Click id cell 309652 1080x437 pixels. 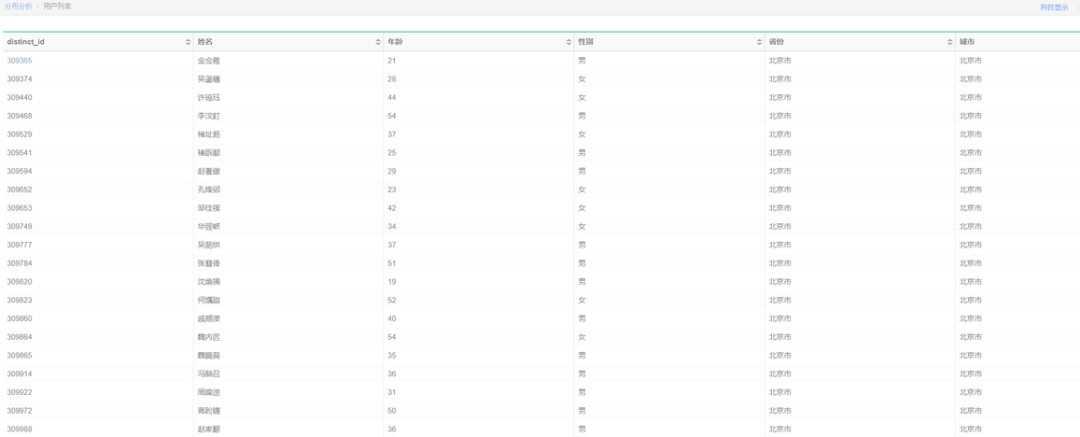pos(19,190)
